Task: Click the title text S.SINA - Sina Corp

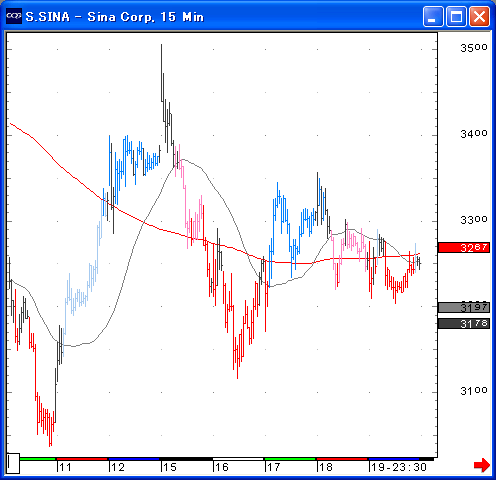Action: [x=90, y=17]
